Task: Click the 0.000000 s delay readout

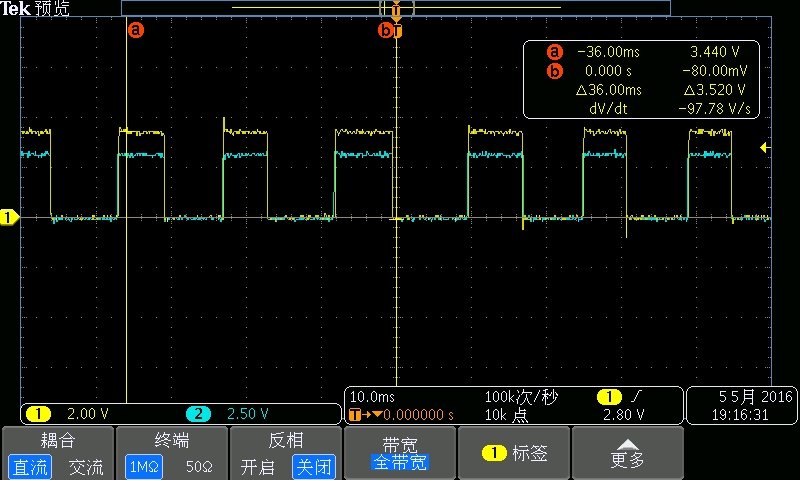Action: point(418,415)
